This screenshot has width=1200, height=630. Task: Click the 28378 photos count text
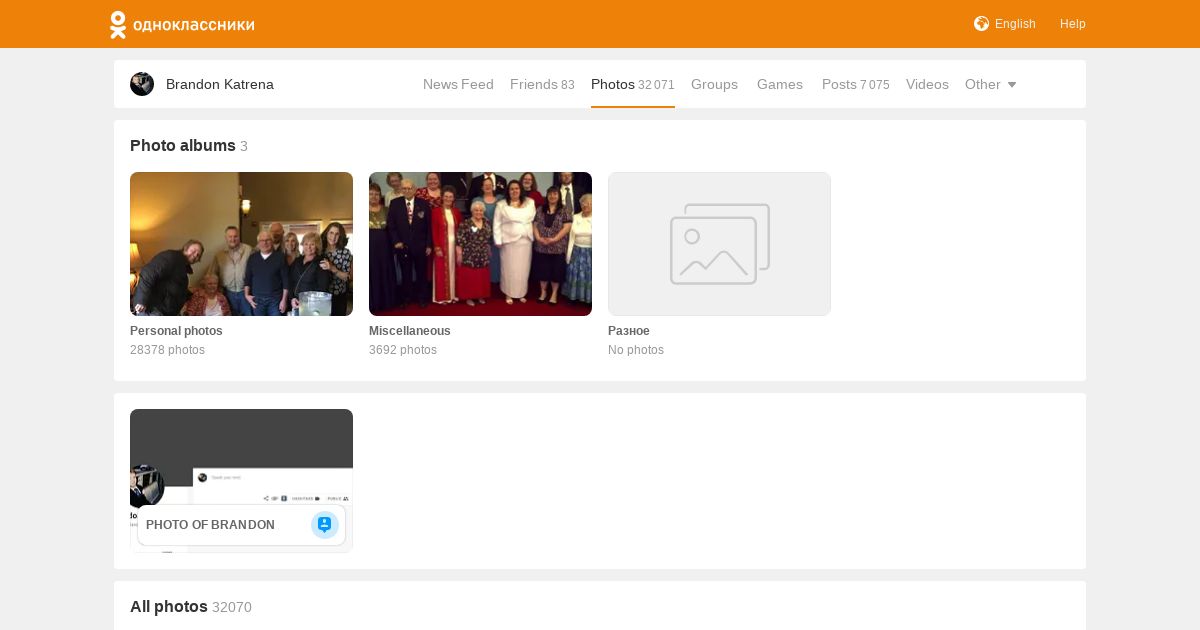pos(167,350)
